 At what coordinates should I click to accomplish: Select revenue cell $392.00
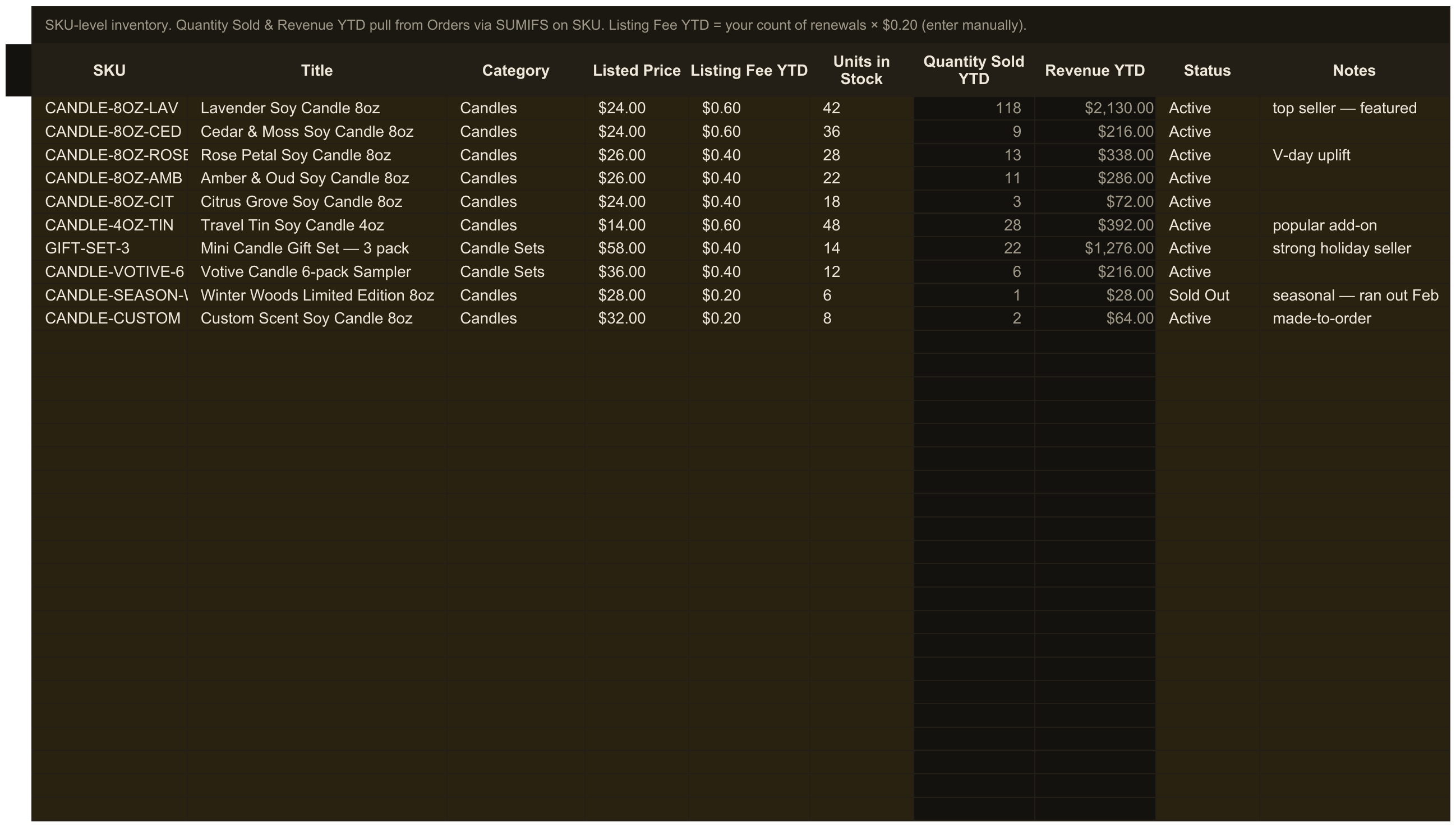(1095, 225)
